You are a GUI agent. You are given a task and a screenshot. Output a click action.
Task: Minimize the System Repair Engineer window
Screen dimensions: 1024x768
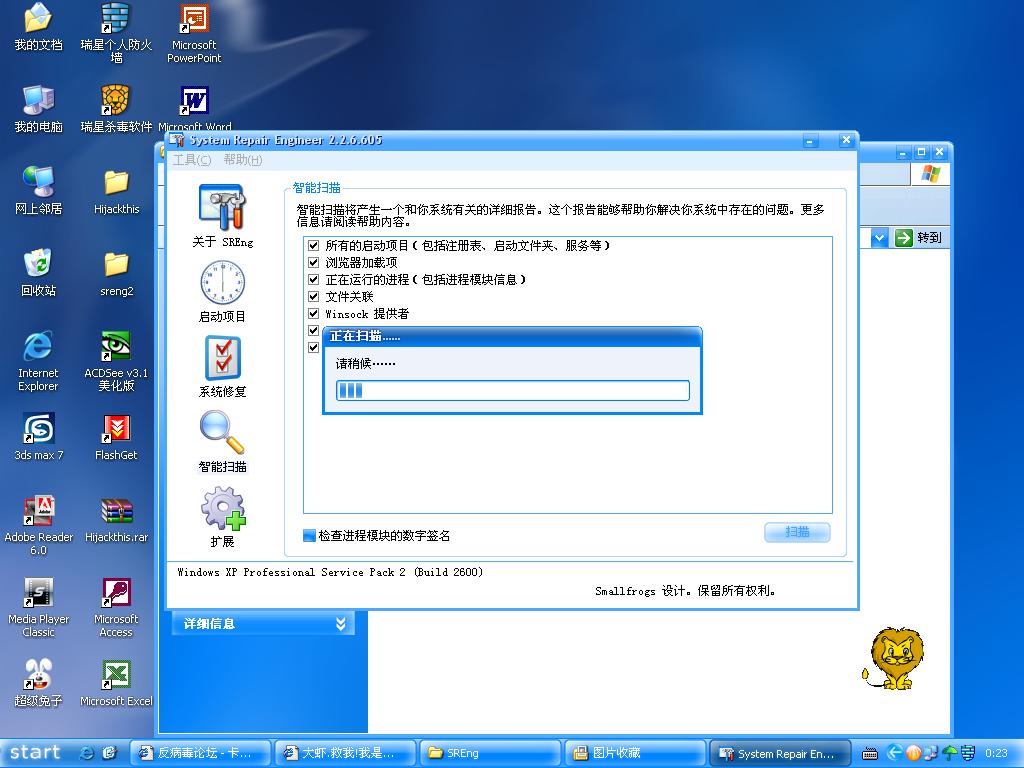pyautogui.click(x=810, y=140)
